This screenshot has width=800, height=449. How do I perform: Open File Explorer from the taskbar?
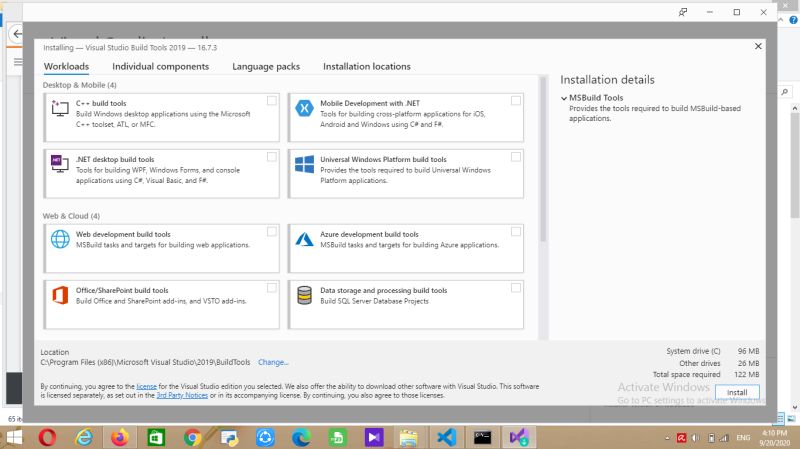coord(409,437)
